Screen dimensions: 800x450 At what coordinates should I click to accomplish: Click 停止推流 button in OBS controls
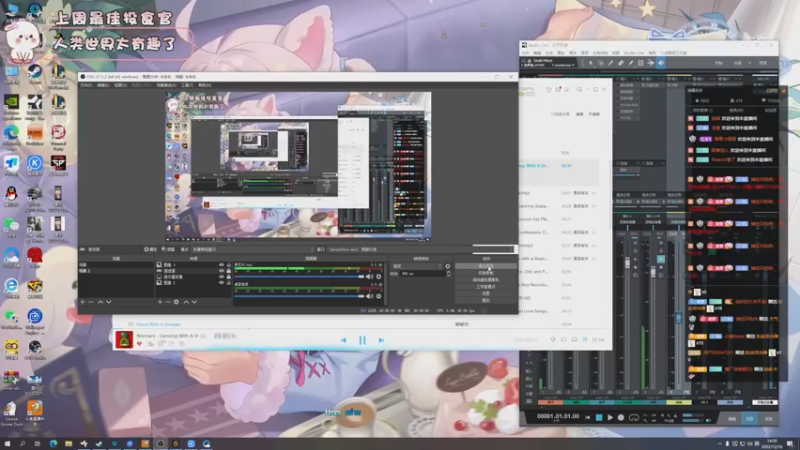tap(486, 266)
